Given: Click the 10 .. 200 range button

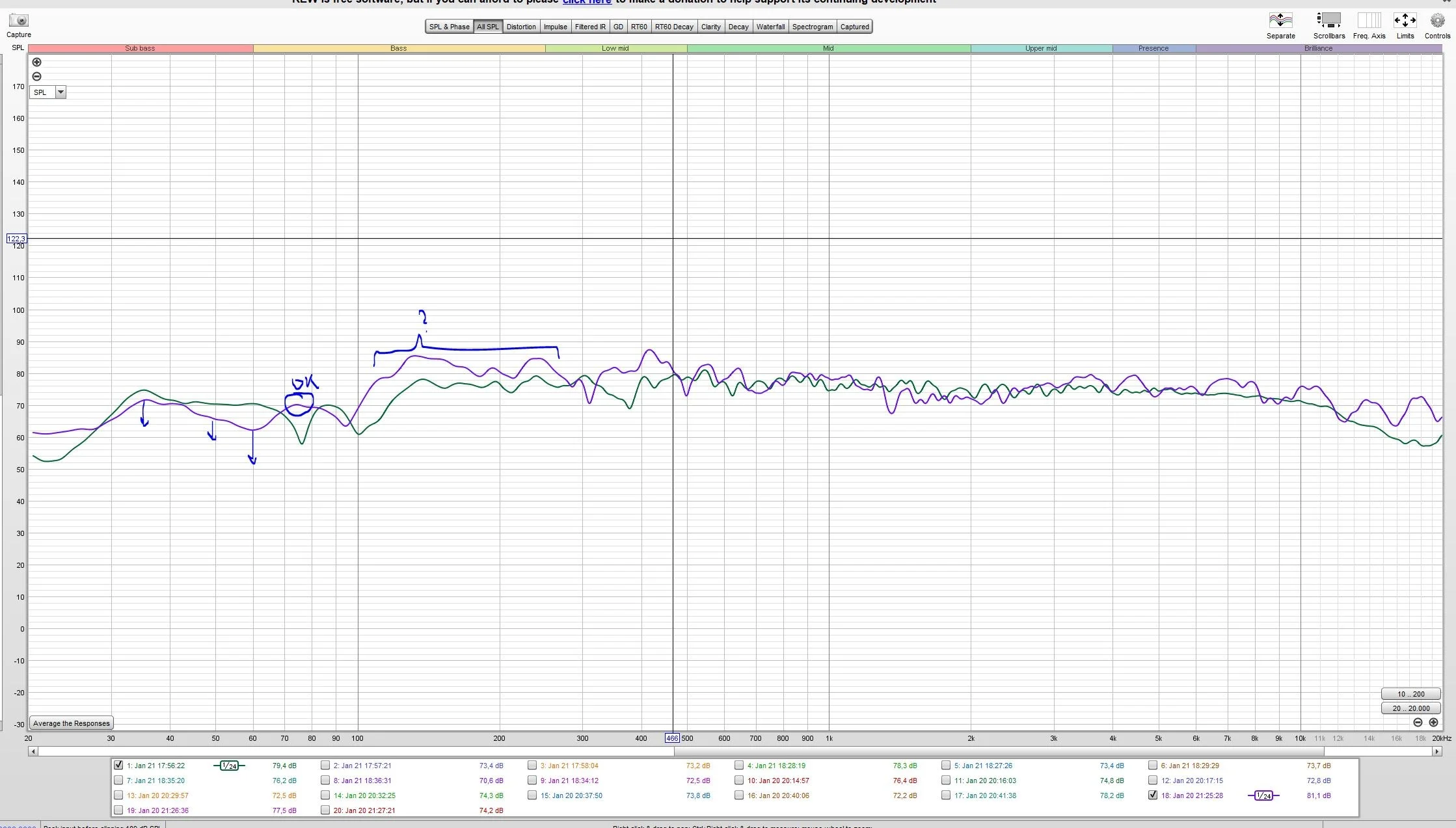Looking at the screenshot, I should [1410, 694].
